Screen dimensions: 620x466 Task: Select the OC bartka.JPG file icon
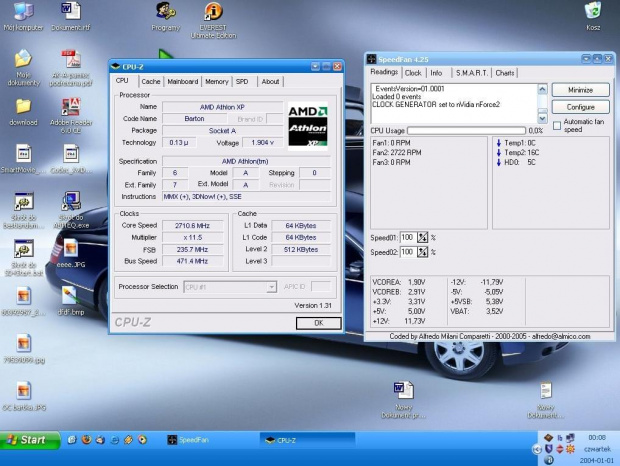24,396
